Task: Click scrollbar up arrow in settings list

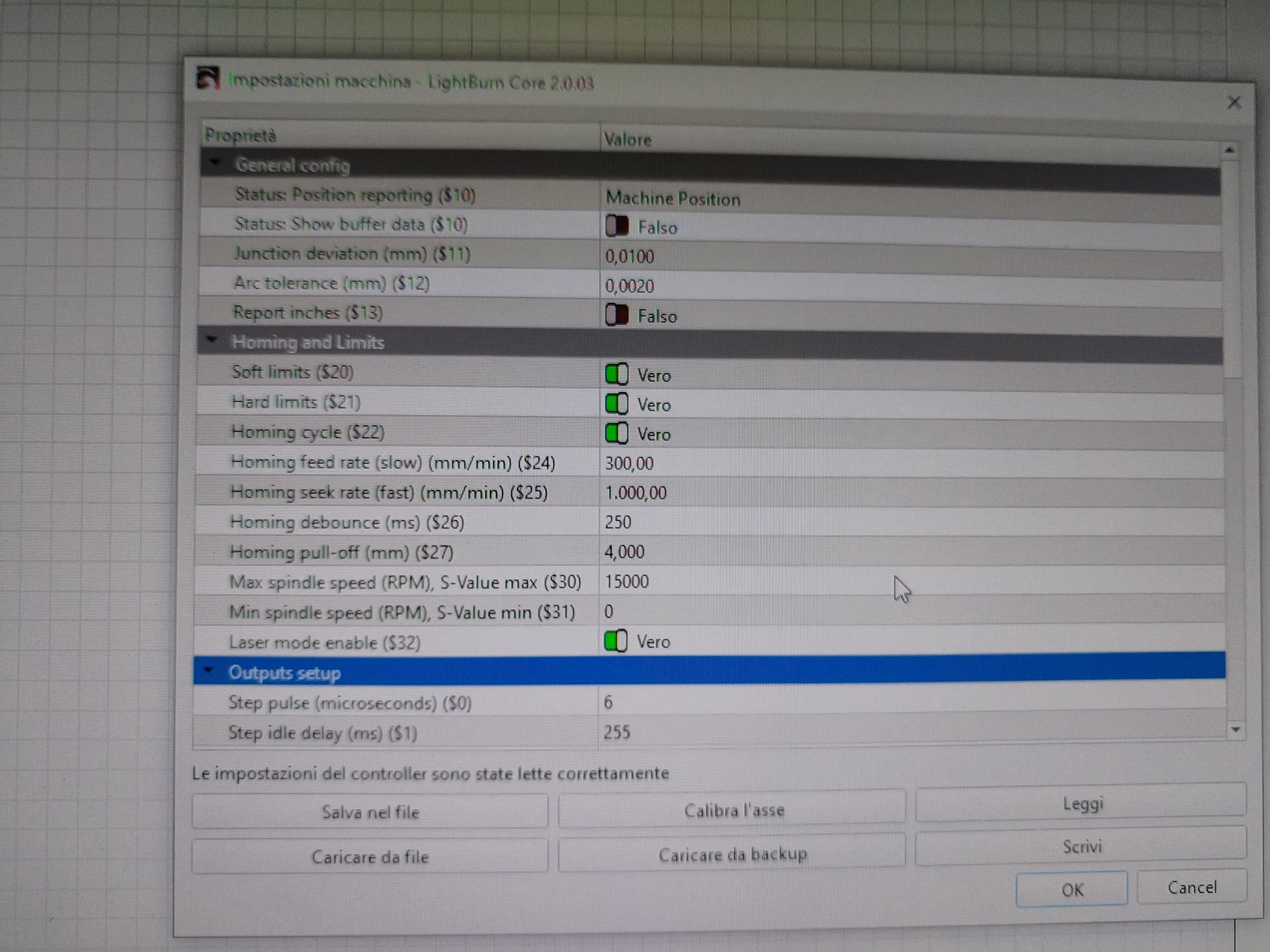Action: point(1229,151)
